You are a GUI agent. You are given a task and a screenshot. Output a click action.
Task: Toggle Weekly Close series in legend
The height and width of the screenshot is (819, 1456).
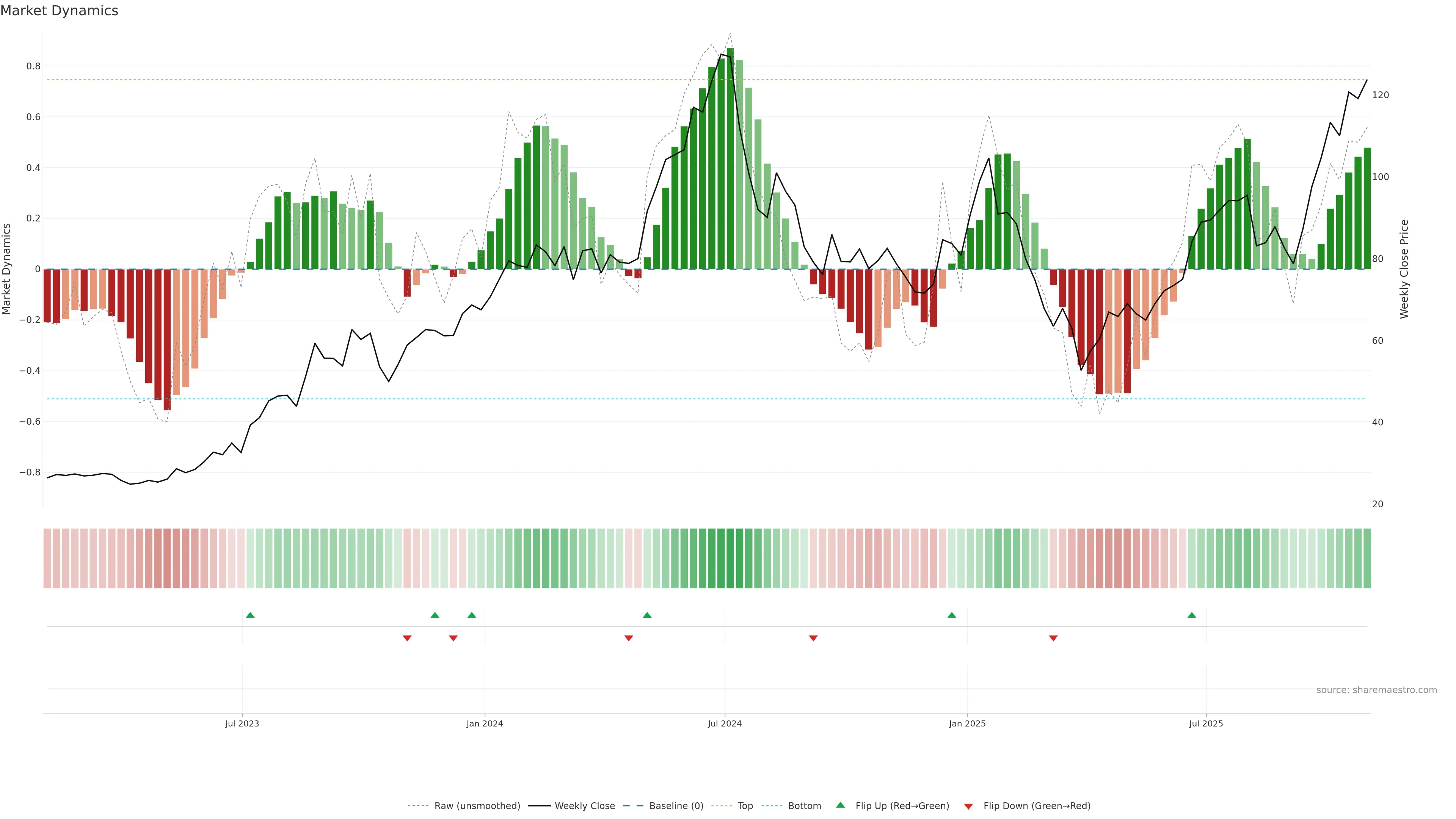click(584, 806)
